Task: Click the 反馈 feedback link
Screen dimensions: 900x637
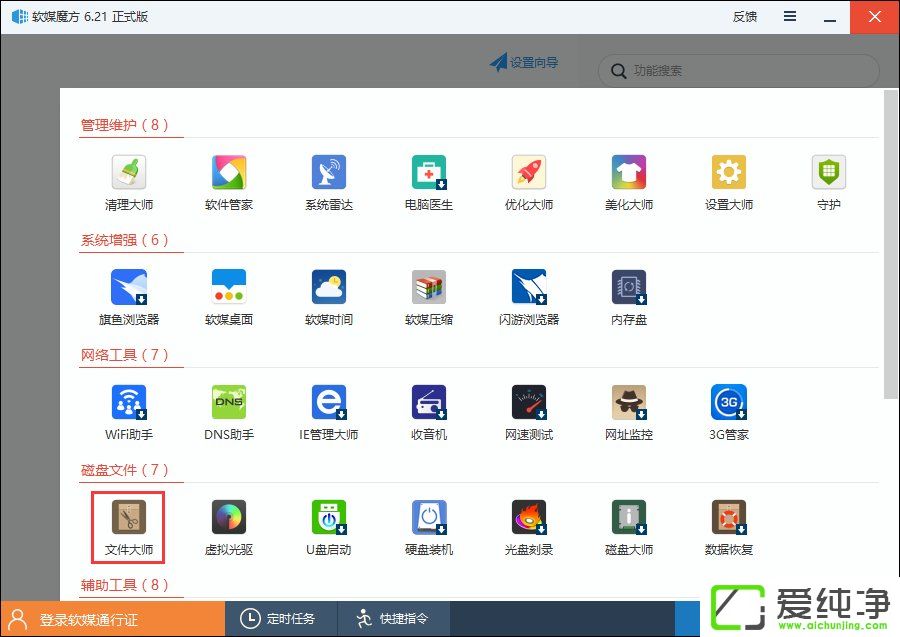Action: click(745, 17)
